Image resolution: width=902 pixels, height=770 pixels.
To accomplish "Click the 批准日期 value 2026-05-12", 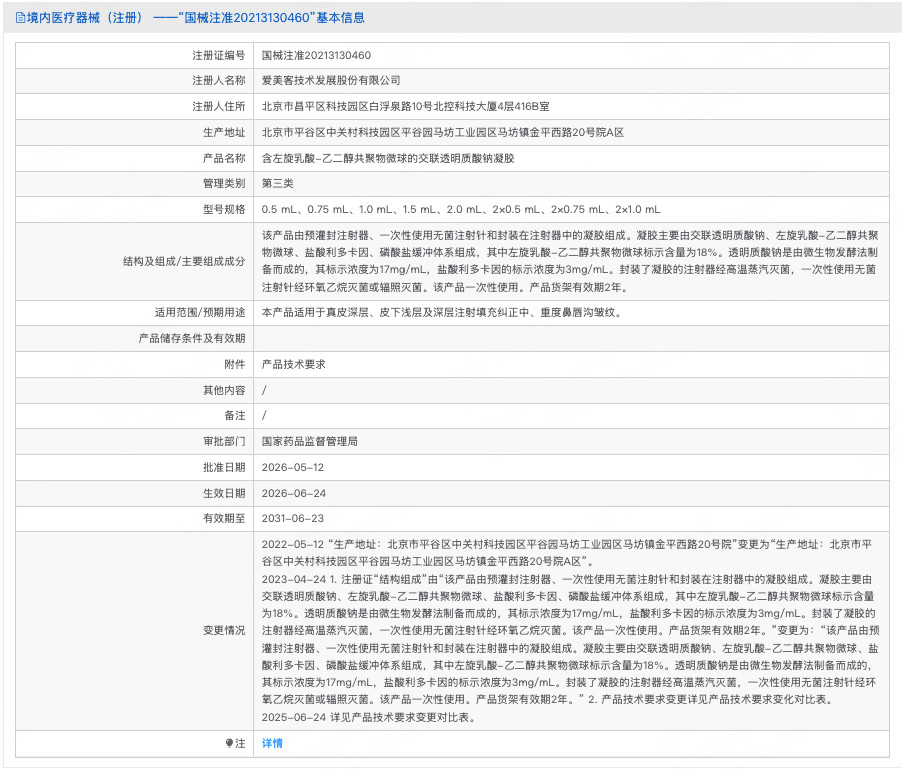I will tap(293, 468).
